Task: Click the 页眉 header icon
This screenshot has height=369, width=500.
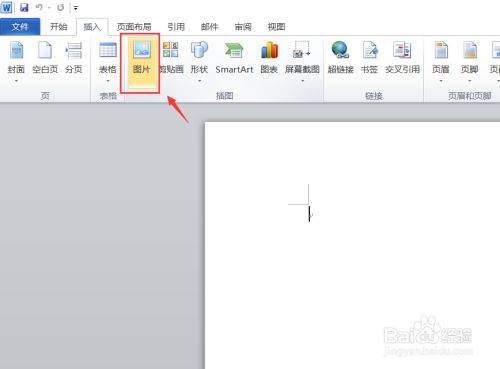Action: [441, 50]
